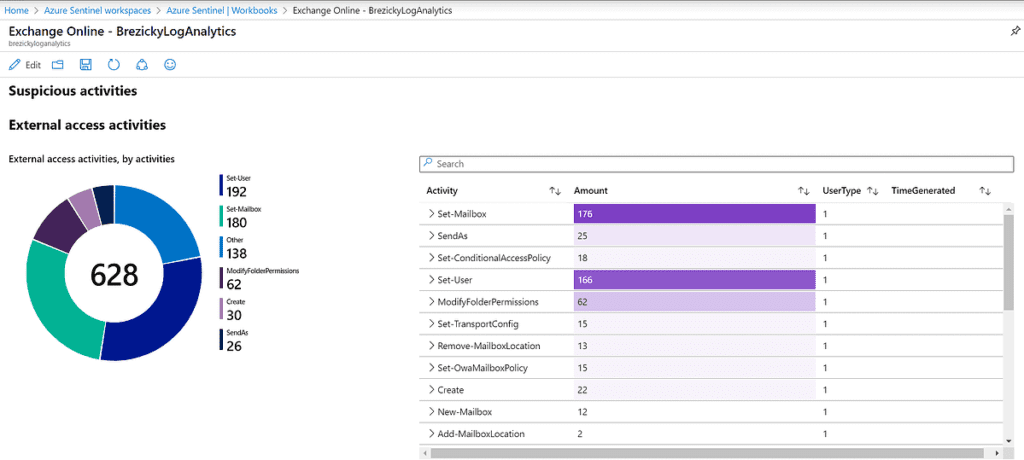1024x460 pixels.
Task: Pin the workbook with pin icon
Action: point(1014,31)
